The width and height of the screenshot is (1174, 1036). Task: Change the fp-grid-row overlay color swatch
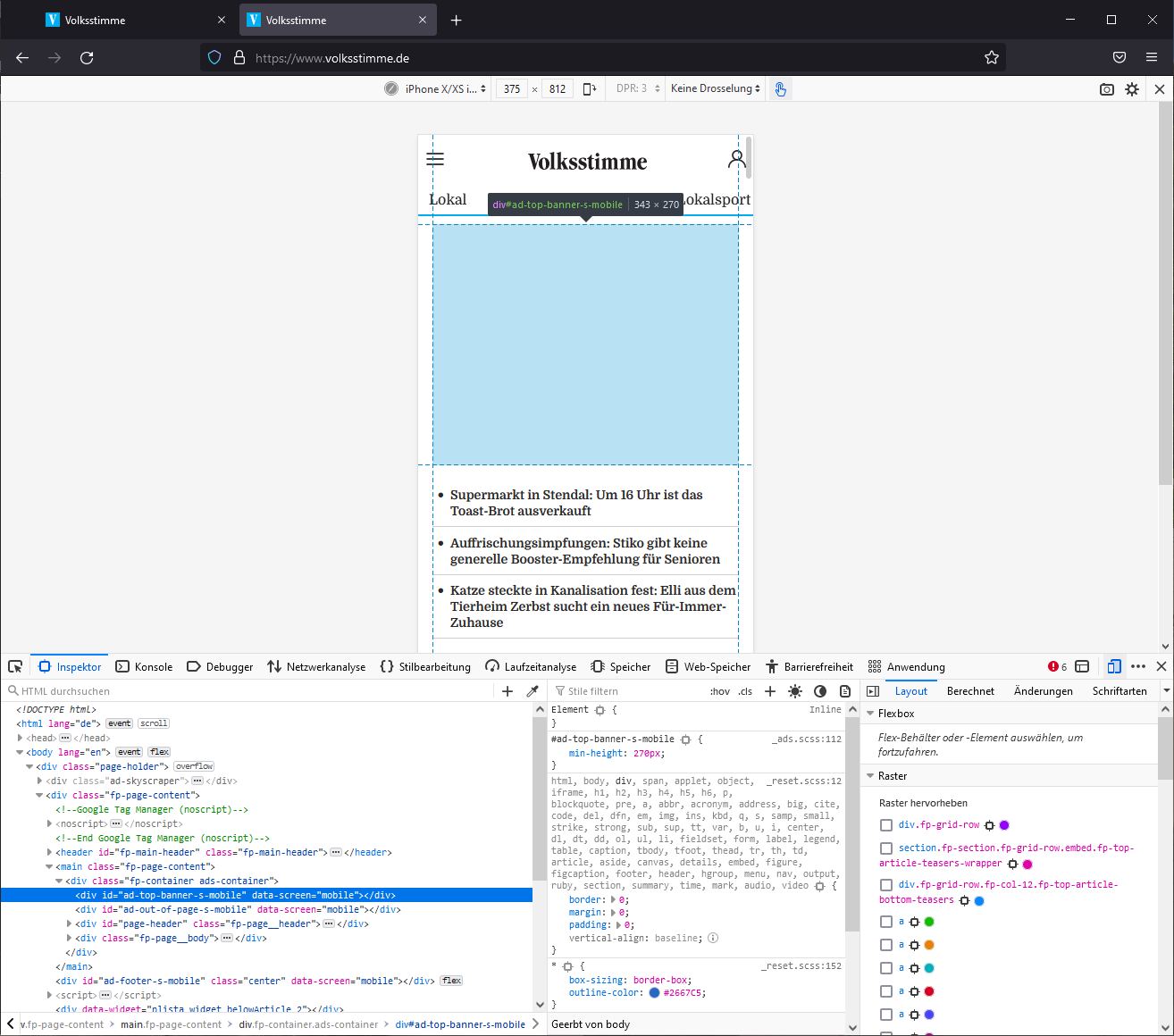coord(1005,824)
